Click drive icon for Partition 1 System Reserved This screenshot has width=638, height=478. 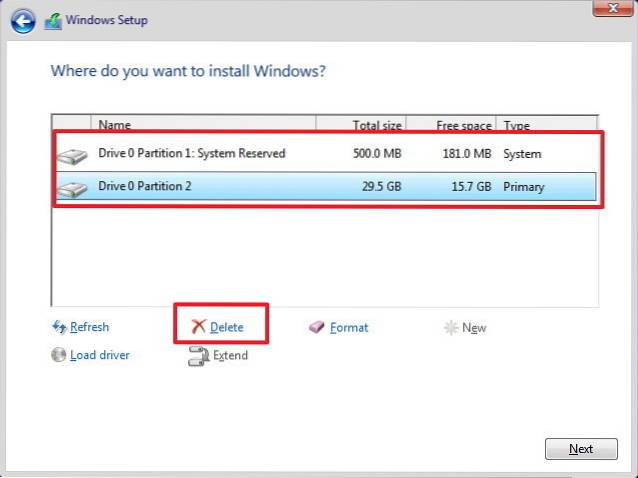pos(74,155)
